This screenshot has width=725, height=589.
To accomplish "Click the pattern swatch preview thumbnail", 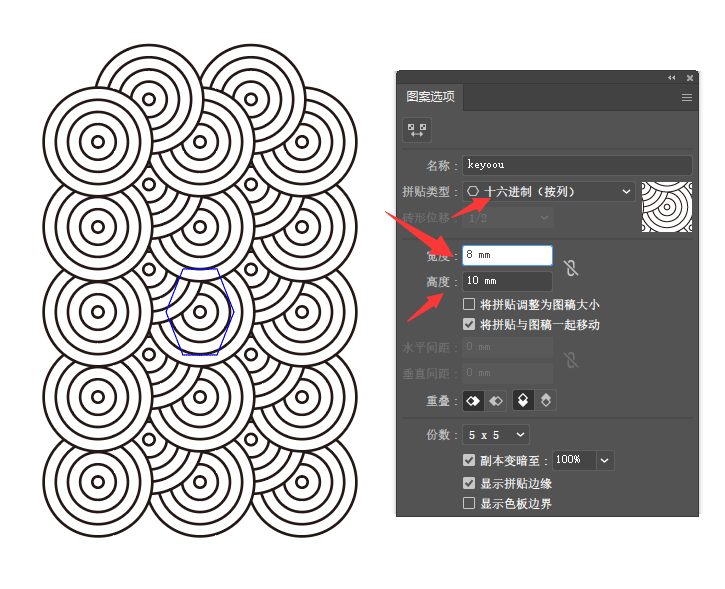I will click(x=667, y=207).
